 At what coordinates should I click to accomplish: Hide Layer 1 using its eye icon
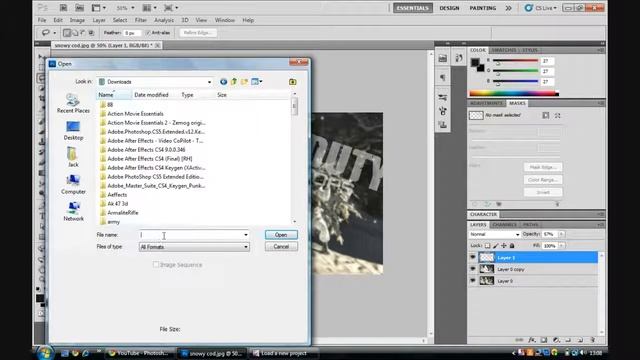click(x=473, y=258)
